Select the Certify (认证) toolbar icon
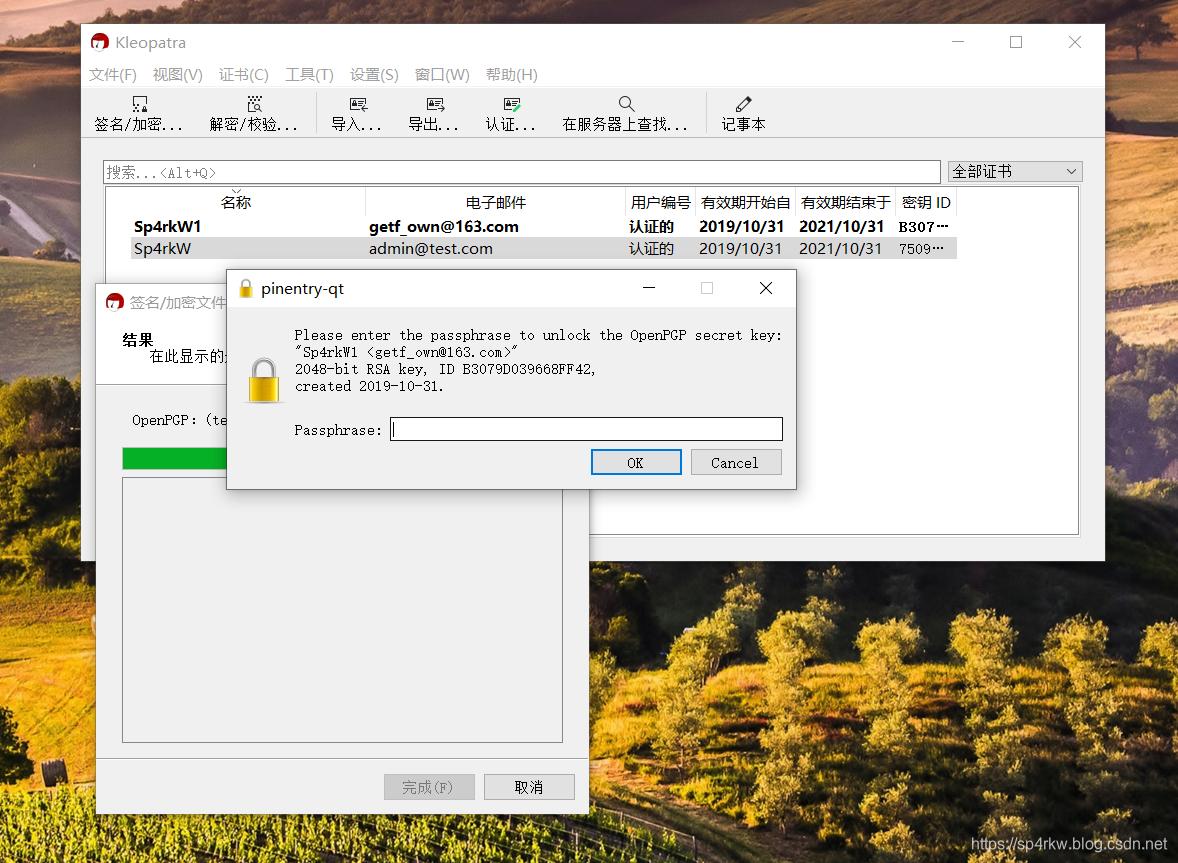 pyautogui.click(x=511, y=105)
